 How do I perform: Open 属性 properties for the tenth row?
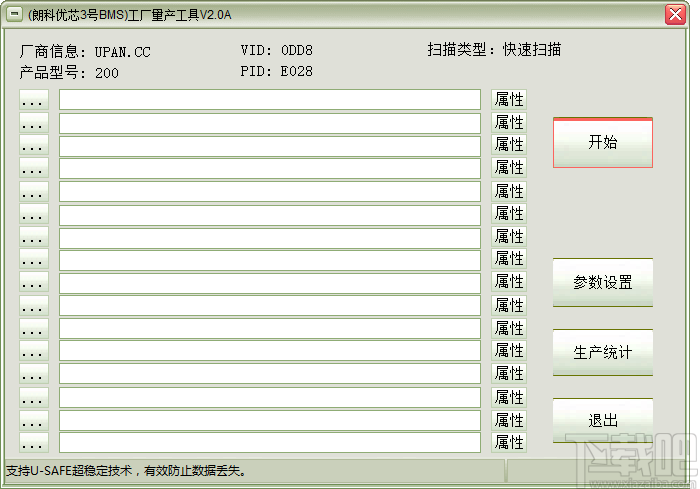[509, 305]
